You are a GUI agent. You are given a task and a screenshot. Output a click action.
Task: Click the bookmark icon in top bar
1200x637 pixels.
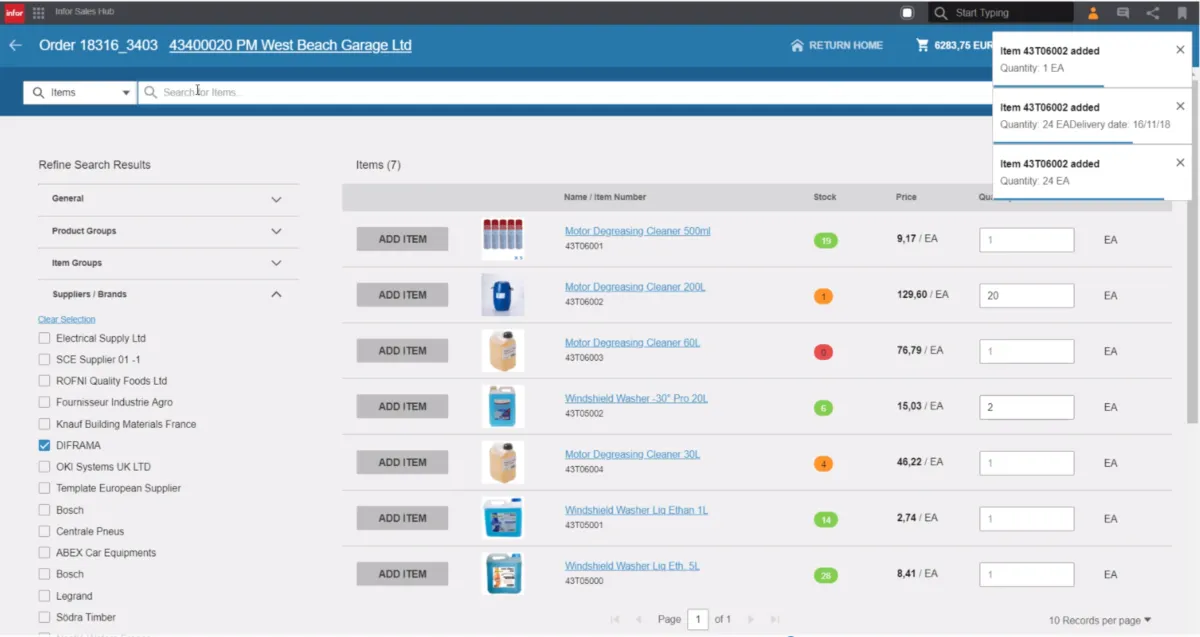pyautogui.click(x=1182, y=13)
